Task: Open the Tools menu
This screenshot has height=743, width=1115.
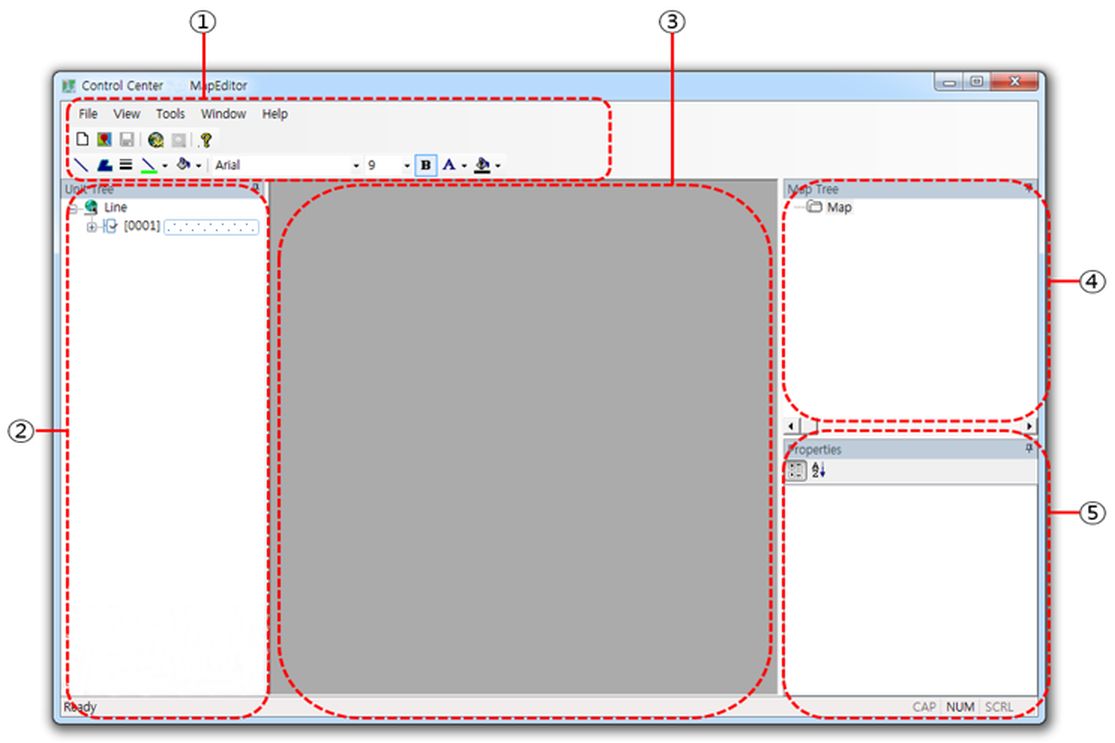Action: 170,114
